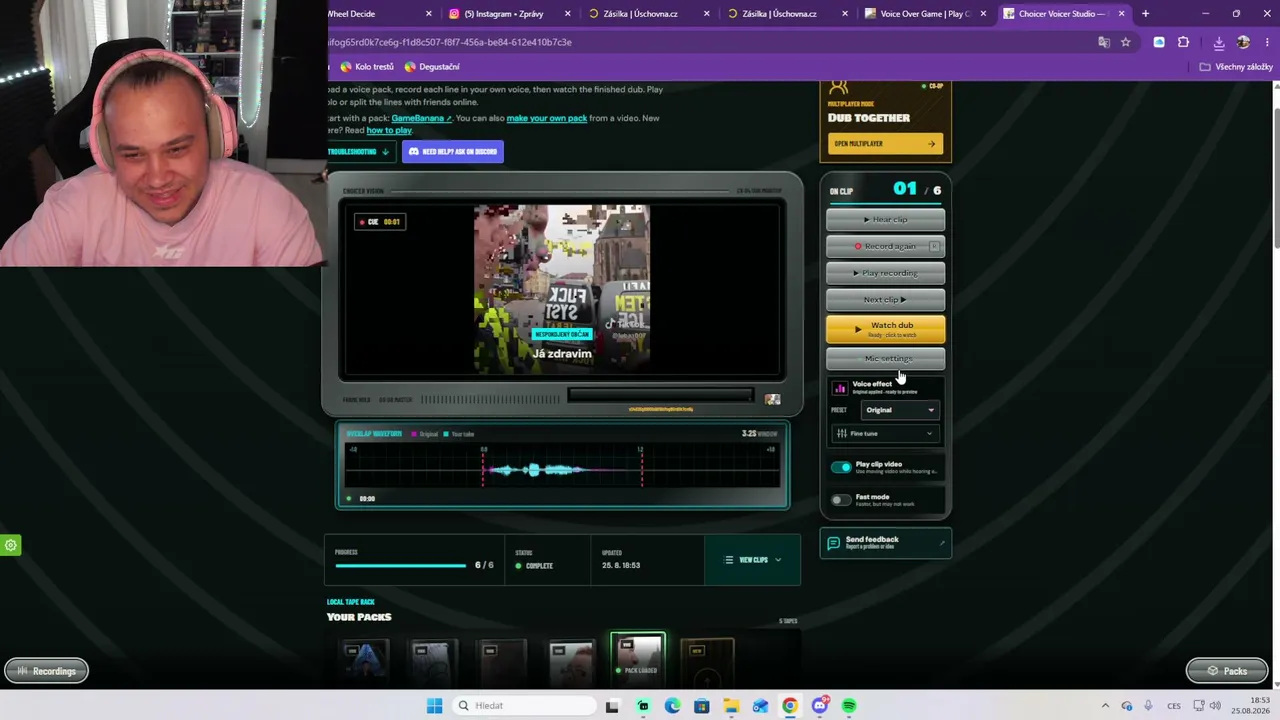Select the Choicer Voicer Studio tab
The height and width of the screenshot is (720, 1280).
coord(1064,14)
